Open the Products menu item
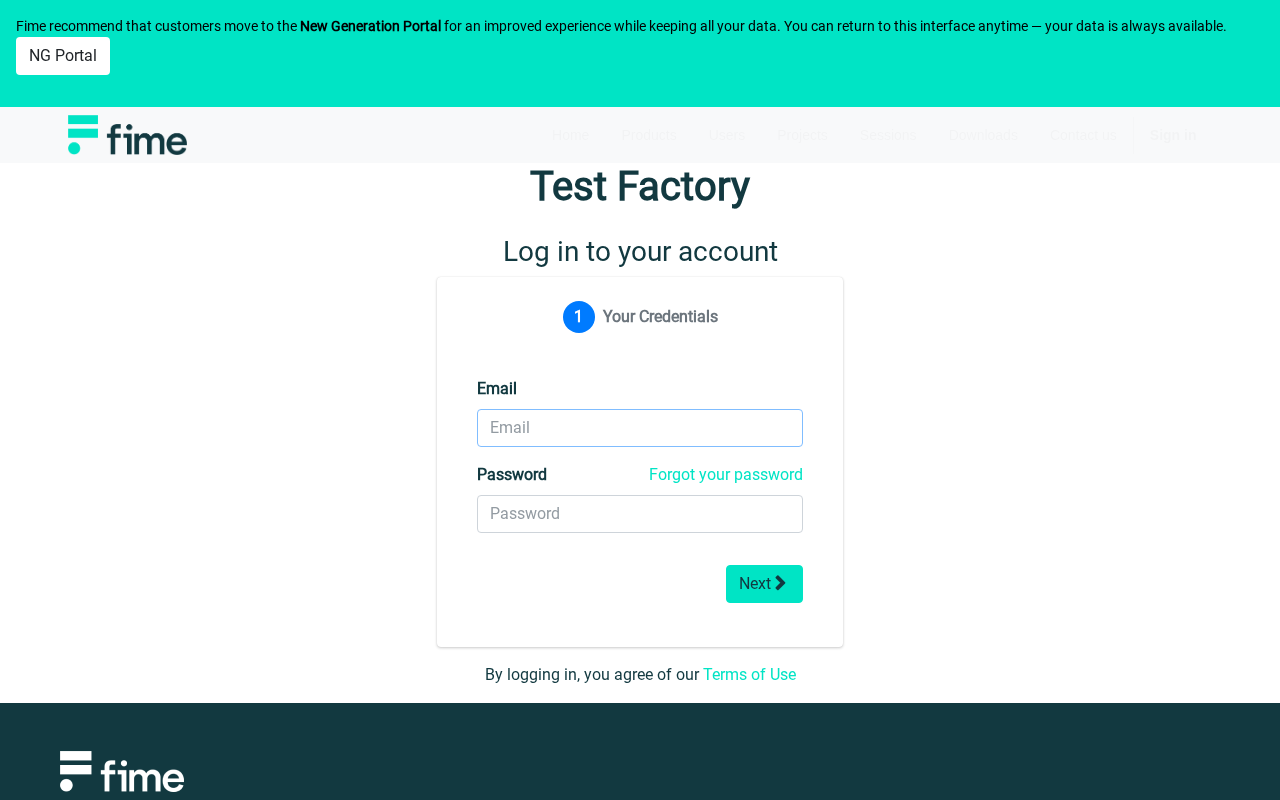Viewport: 1280px width, 800px height. [x=649, y=135]
